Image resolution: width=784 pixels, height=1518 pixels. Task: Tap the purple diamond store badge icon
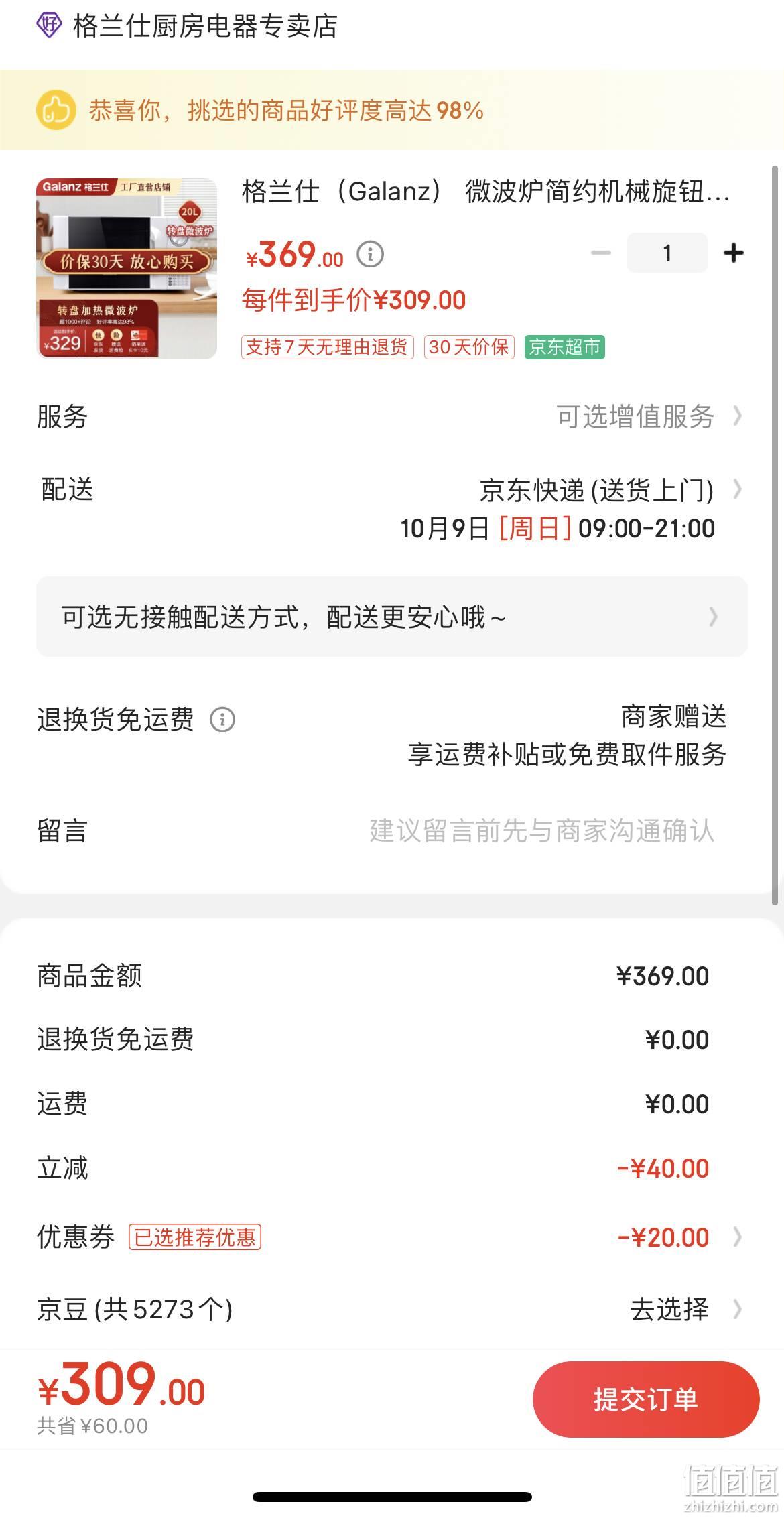pos(49,25)
